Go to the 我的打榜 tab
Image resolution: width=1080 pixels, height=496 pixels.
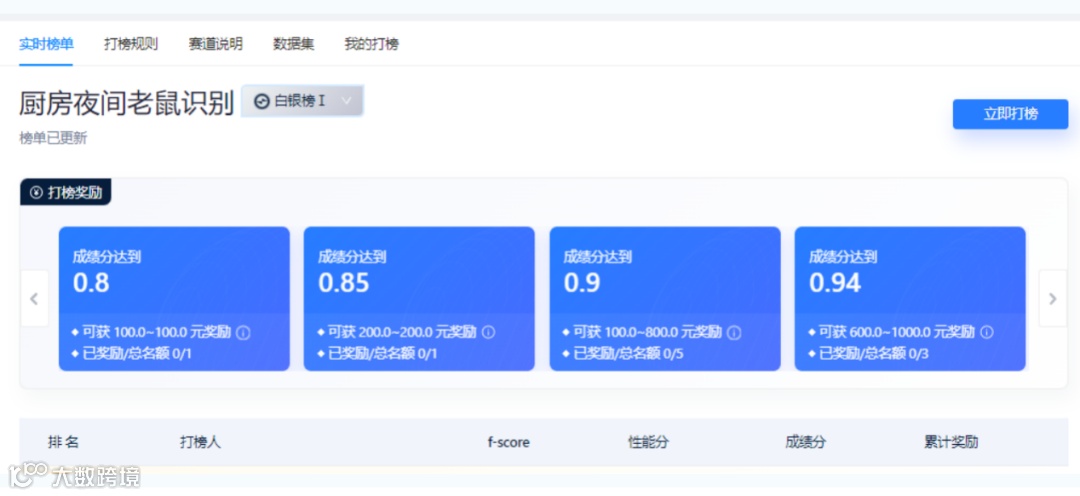(x=371, y=44)
